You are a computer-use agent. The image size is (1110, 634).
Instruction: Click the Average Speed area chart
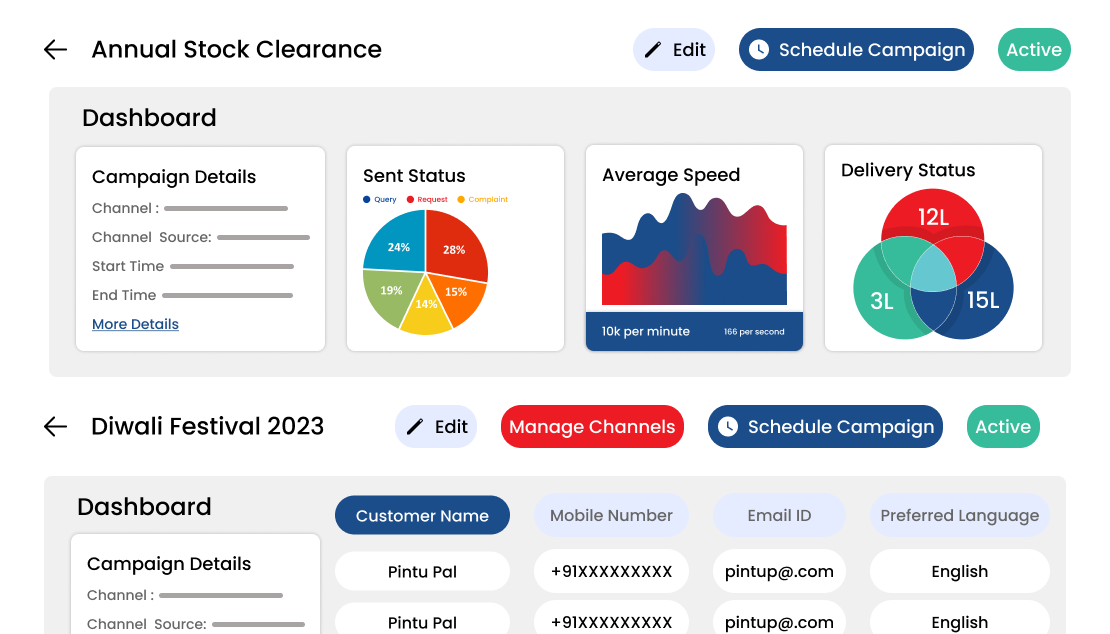tap(694, 249)
